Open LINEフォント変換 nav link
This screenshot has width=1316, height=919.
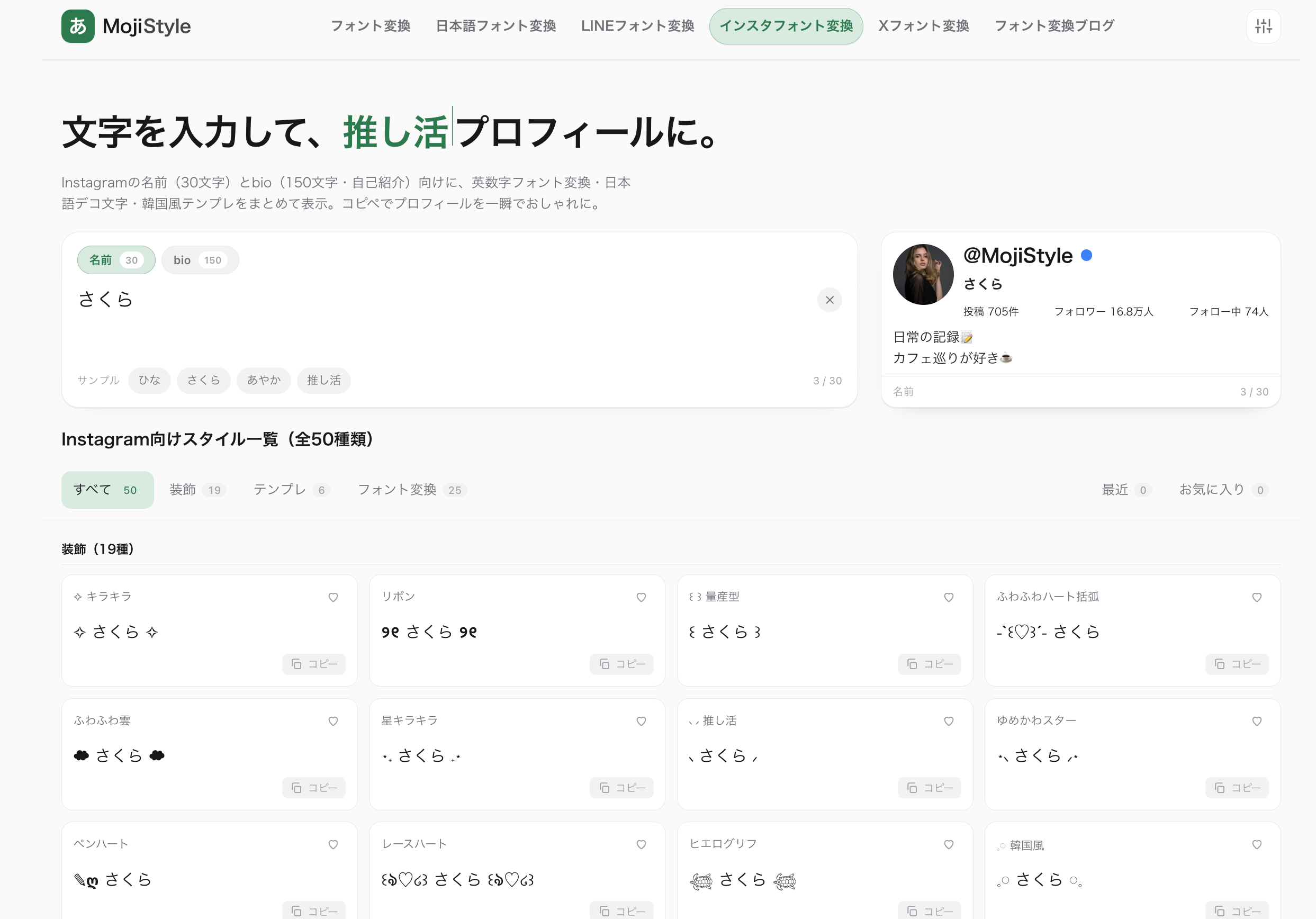[x=637, y=26]
